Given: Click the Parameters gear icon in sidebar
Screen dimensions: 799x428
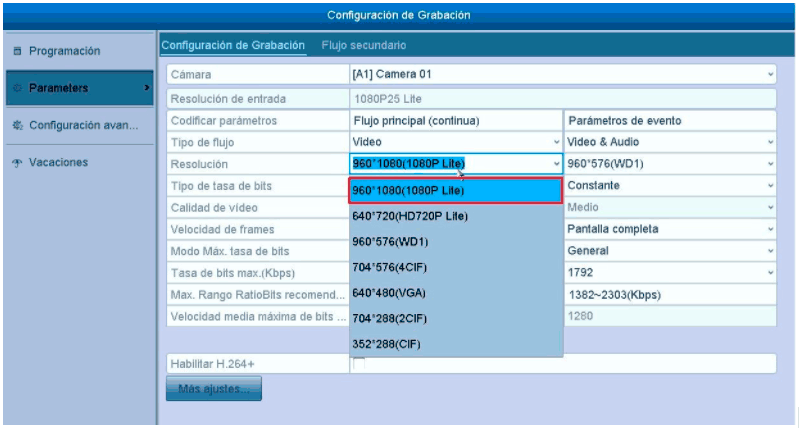Looking at the screenshot, I should [17, 88].
